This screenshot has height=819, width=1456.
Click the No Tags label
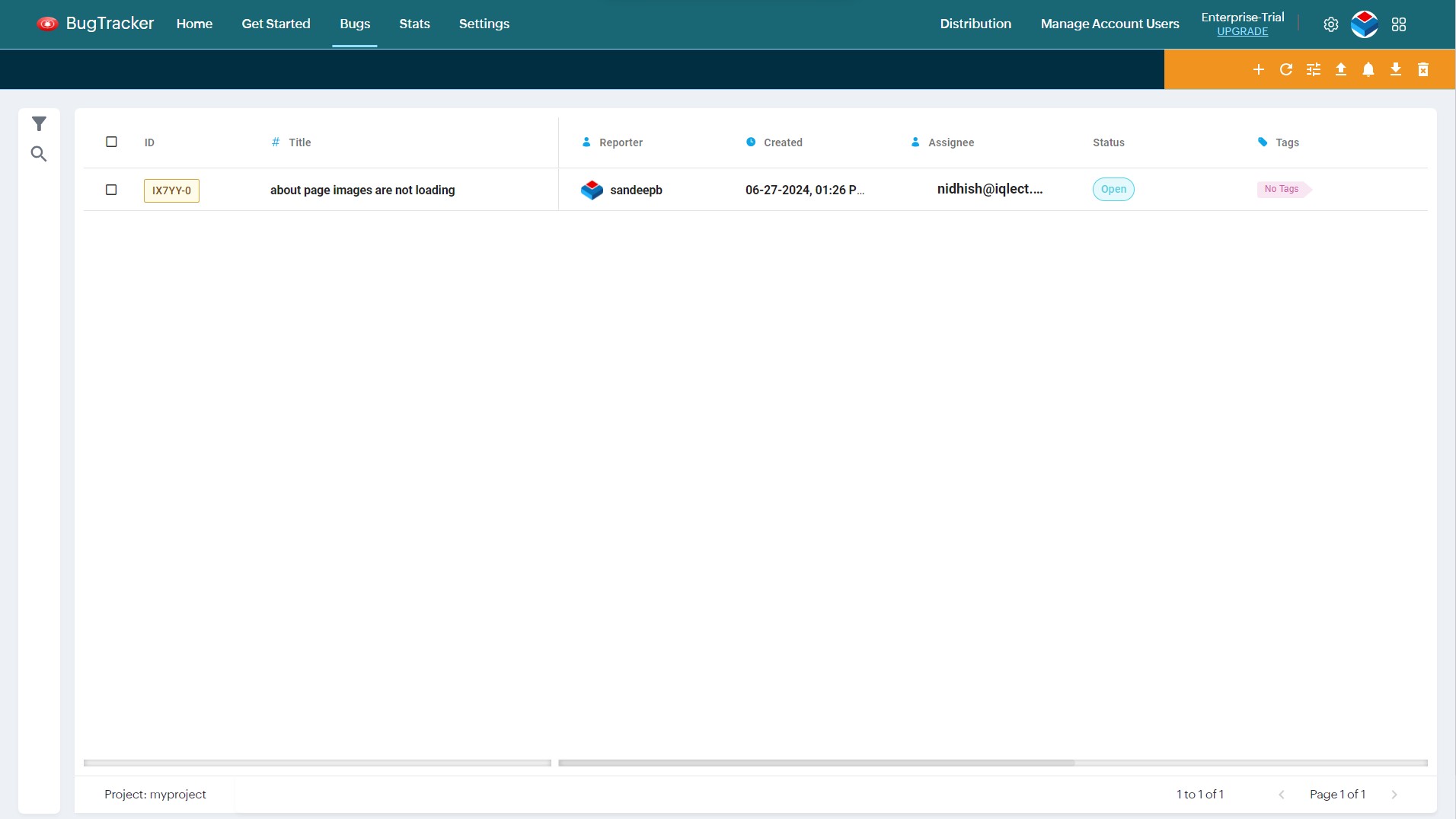click(x=1282, y=189)
